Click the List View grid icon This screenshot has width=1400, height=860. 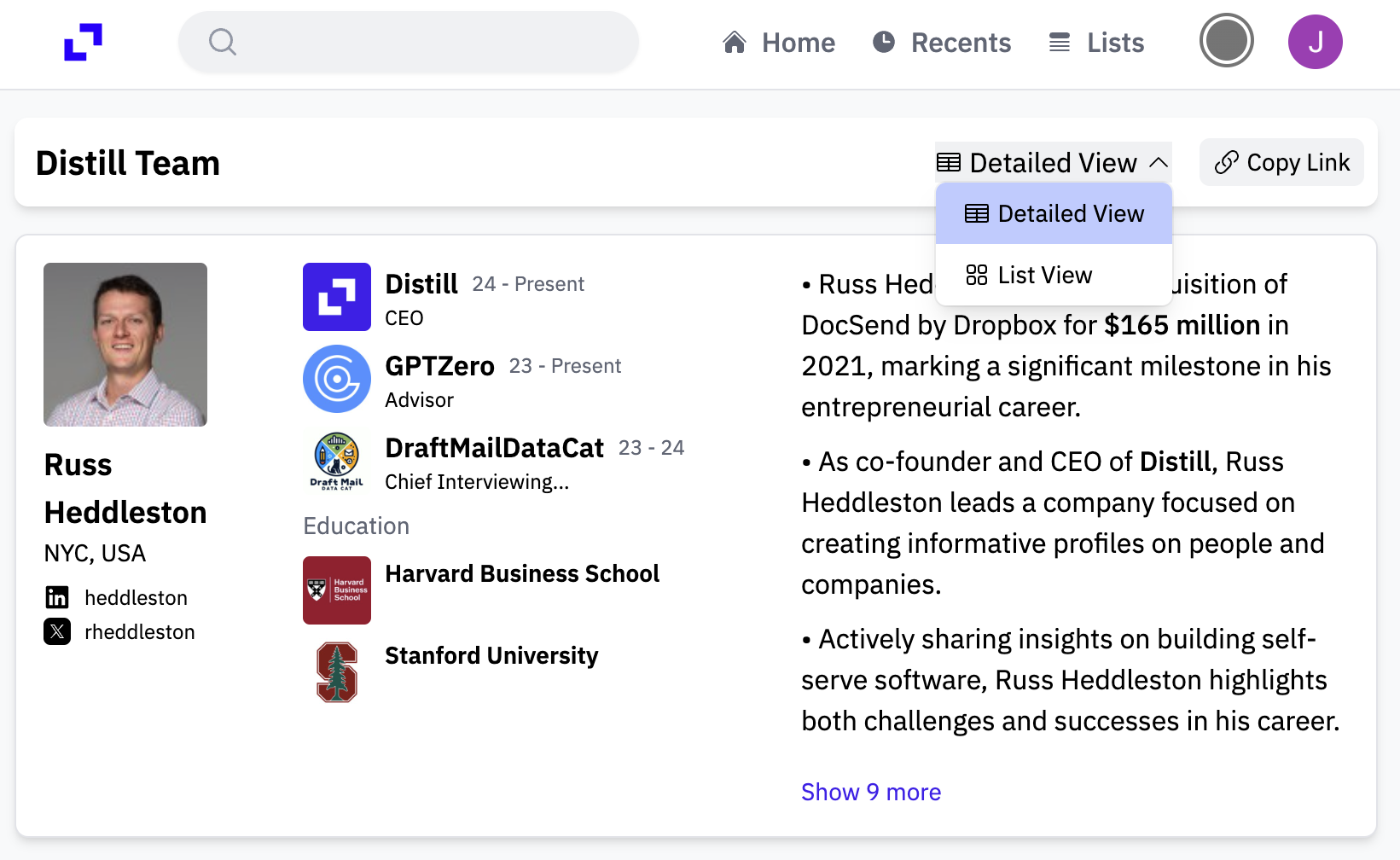click(x=977, y=275)
